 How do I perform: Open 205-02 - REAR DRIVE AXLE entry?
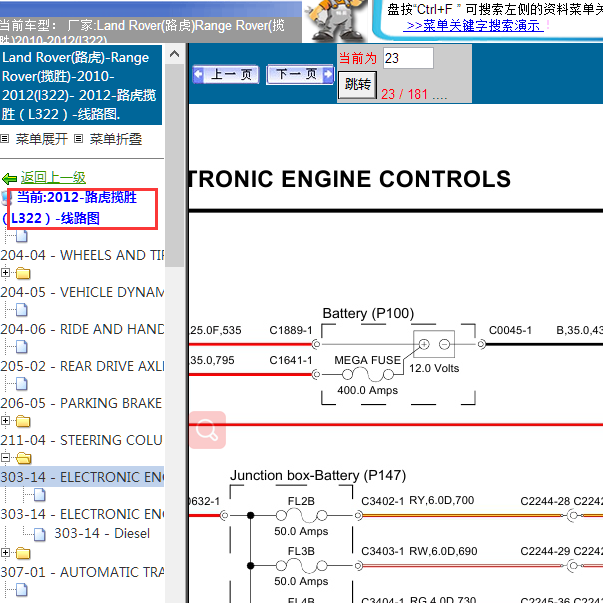pyautogui.click(x=82, y=366)
